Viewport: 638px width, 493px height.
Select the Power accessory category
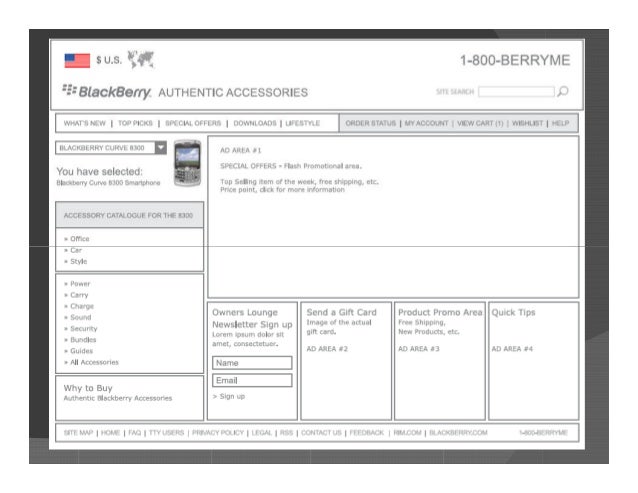[x=80, y=284]
